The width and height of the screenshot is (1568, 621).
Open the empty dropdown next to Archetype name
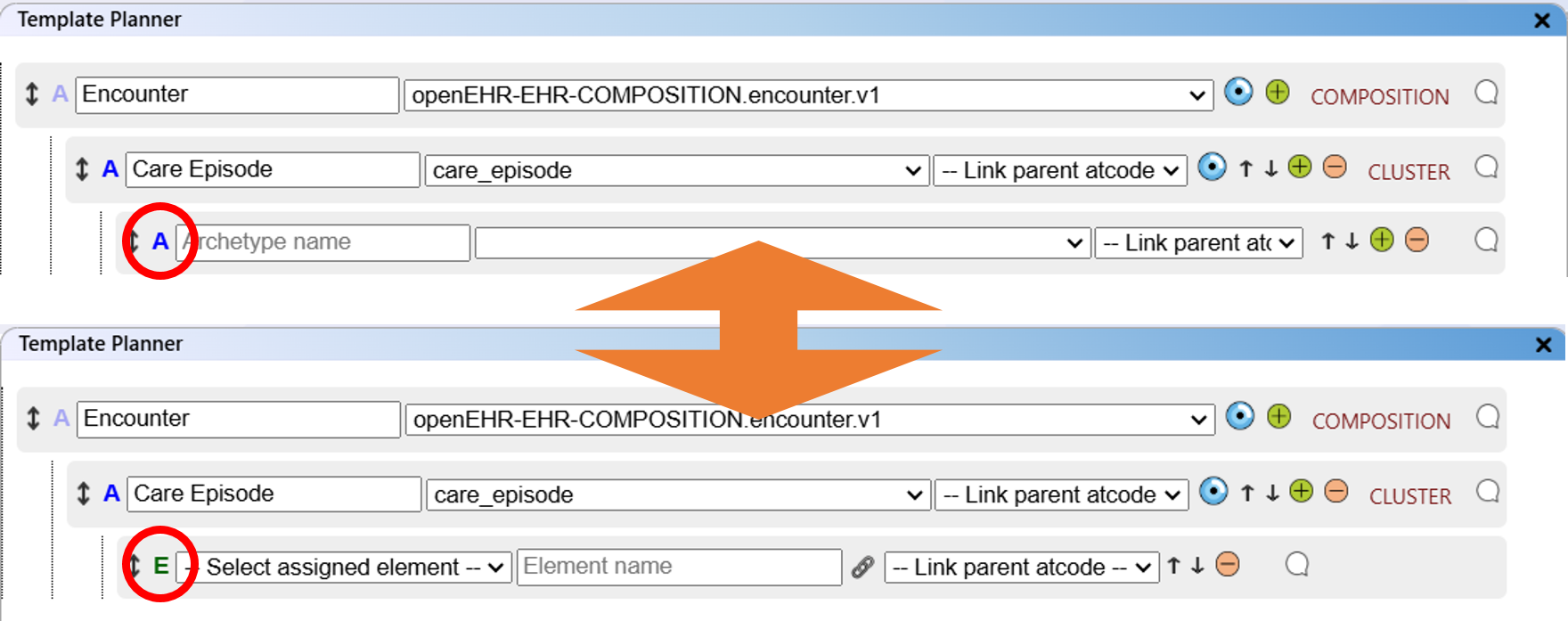(782, 242)
